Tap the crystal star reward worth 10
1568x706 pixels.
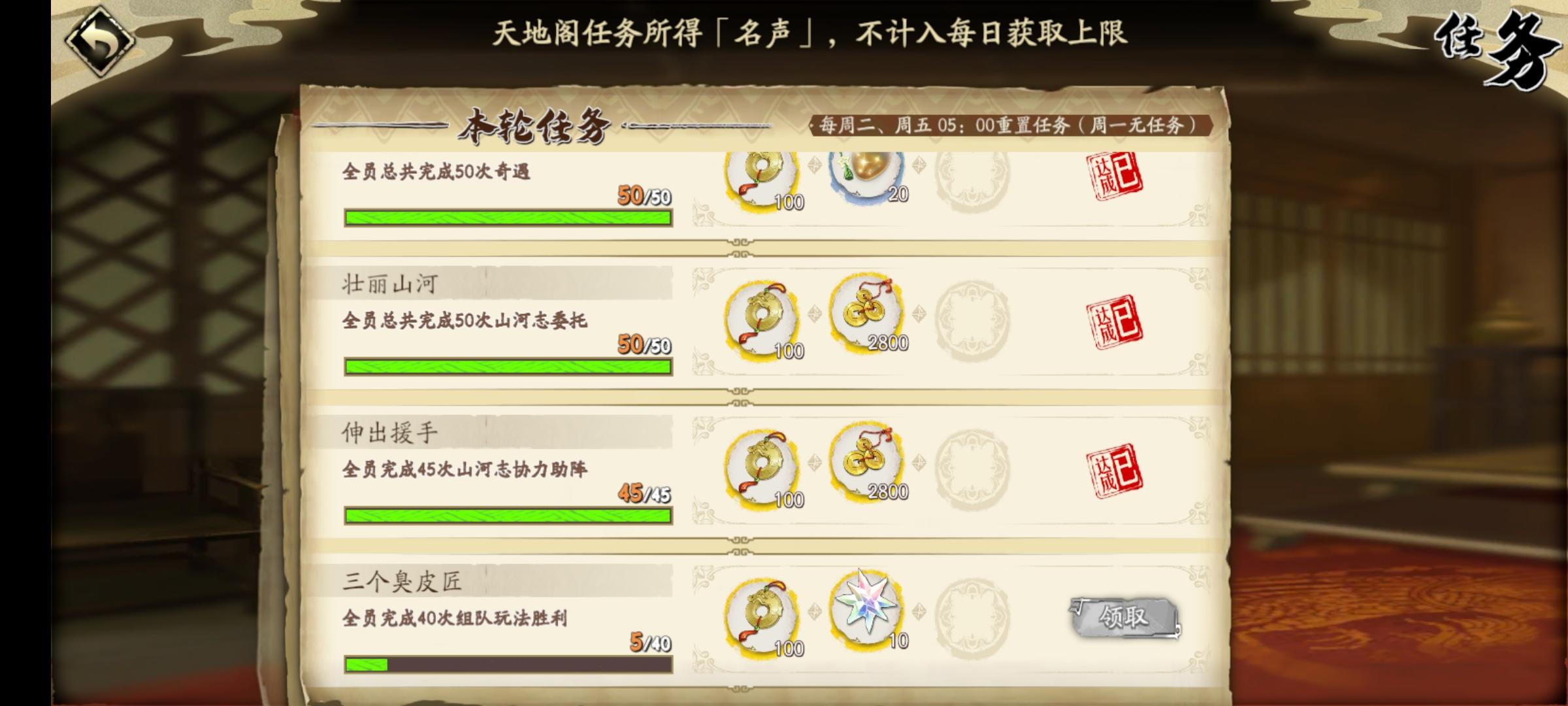coord(868,607)
